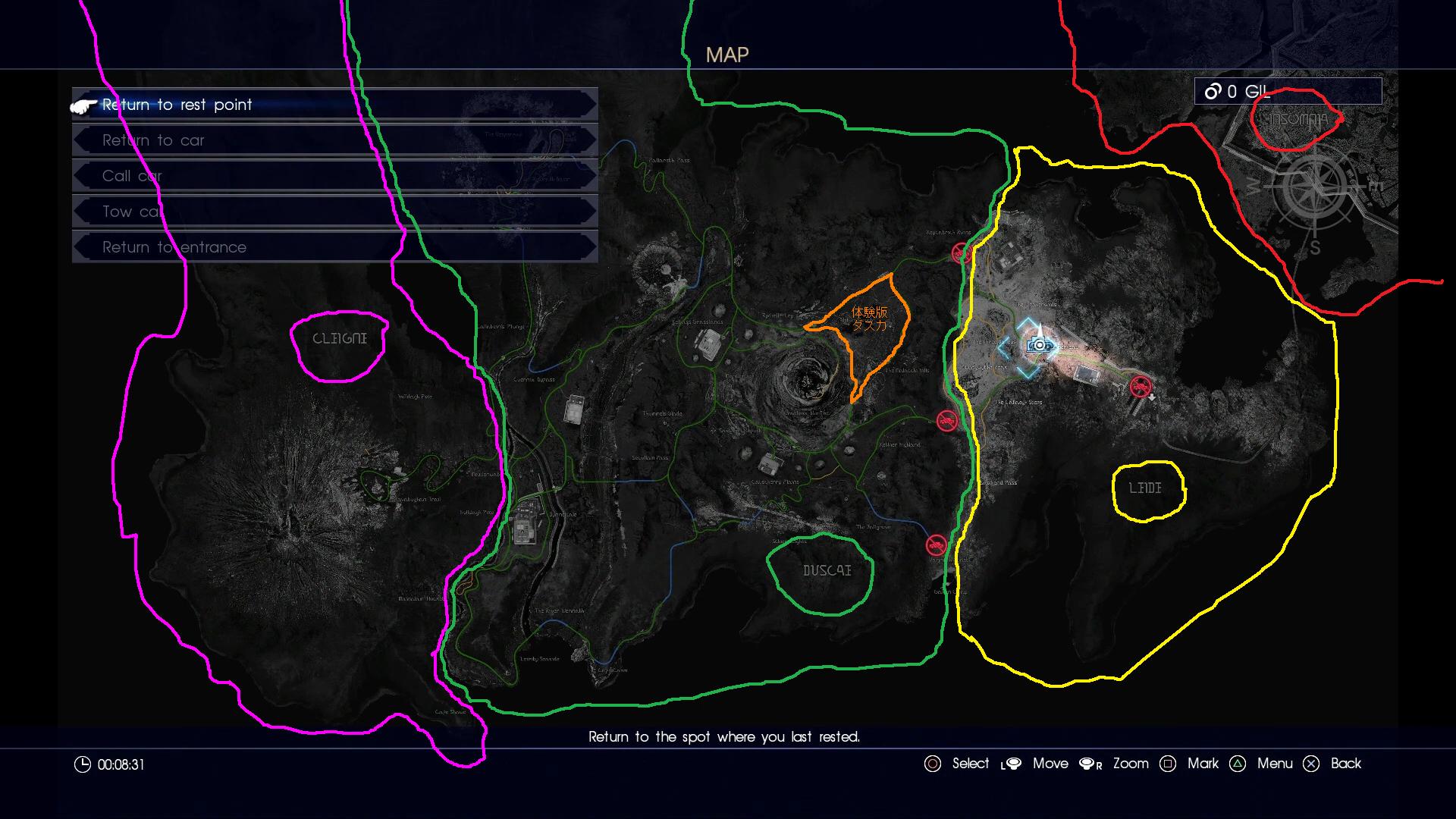Click the blue car position marker on map

(1040, 345)
